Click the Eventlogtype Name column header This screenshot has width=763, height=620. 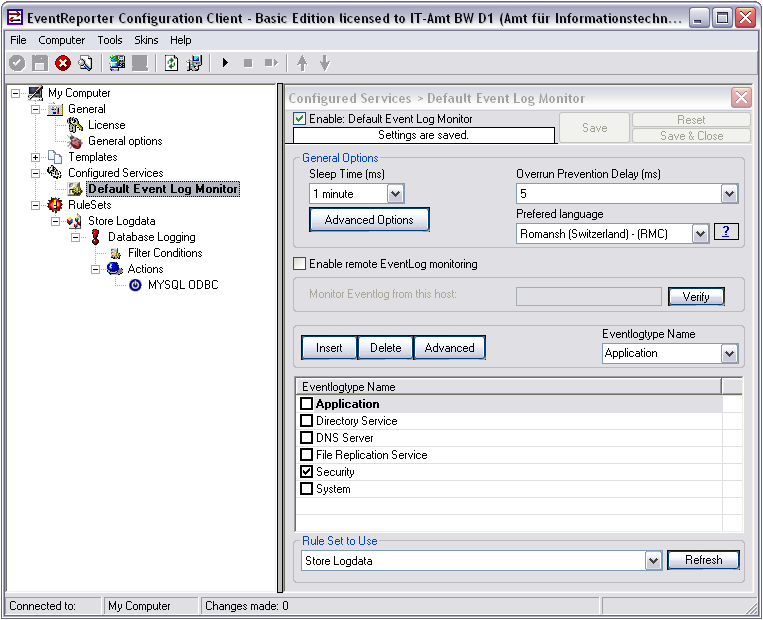coord(509,386)
